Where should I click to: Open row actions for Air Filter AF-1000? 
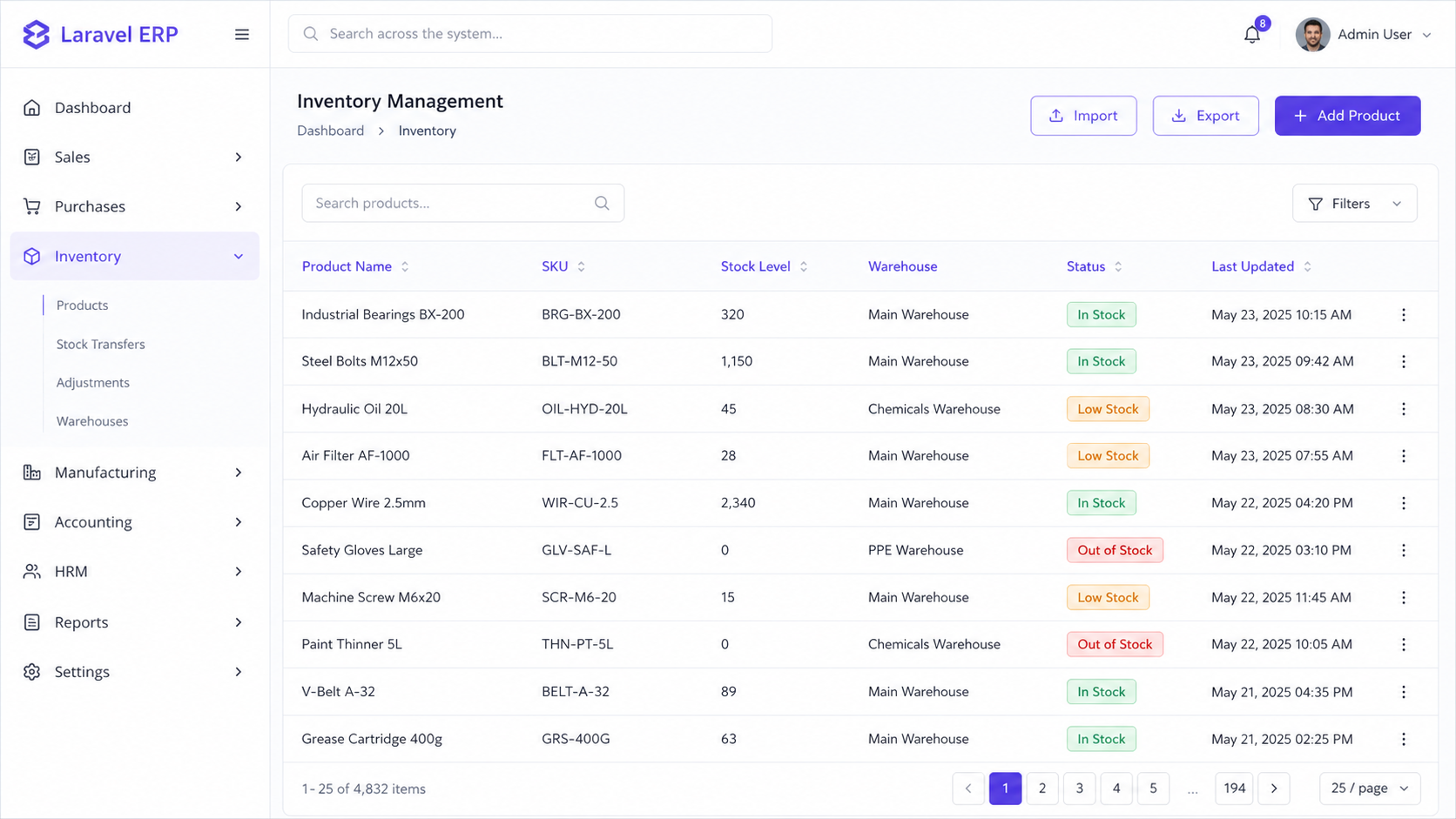[1403, 455]
